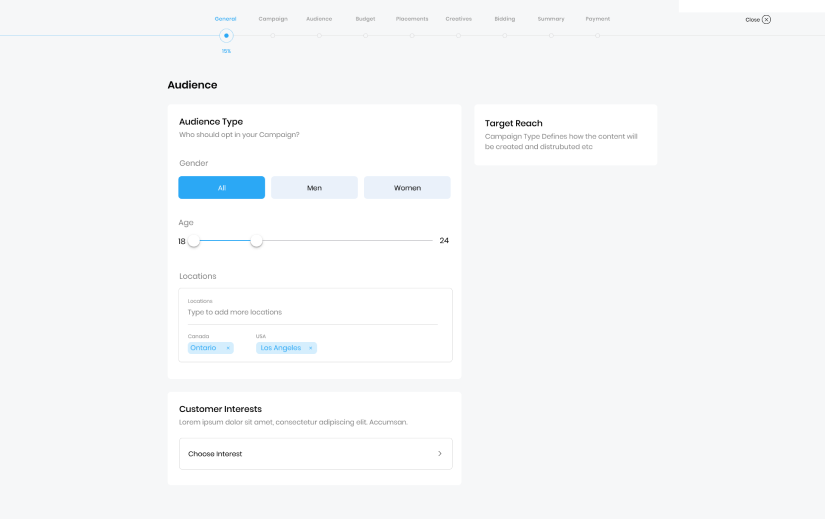Click the Ontario location tag text
This screenshot has height=525, width=825.
[x=203, y=348]
